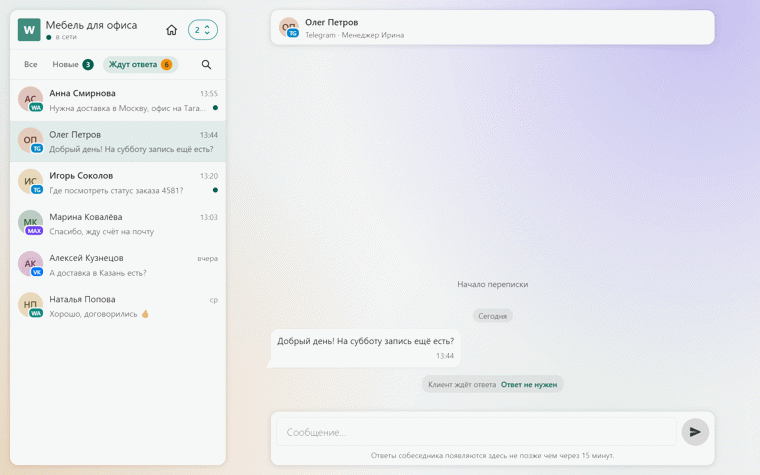
Task: Click the Сегодня date chip
Action: (x=492, y=316)
